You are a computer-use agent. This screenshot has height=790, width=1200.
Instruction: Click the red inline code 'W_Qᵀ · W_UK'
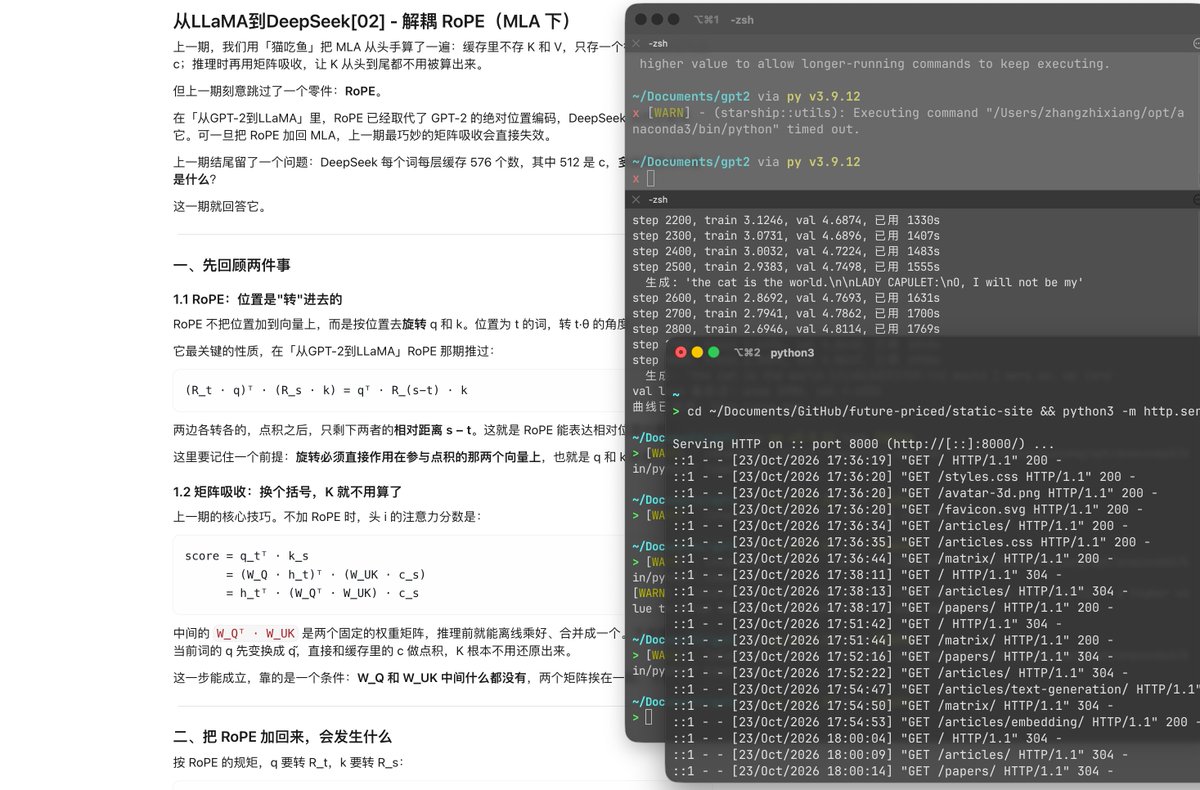pos(256,633)
